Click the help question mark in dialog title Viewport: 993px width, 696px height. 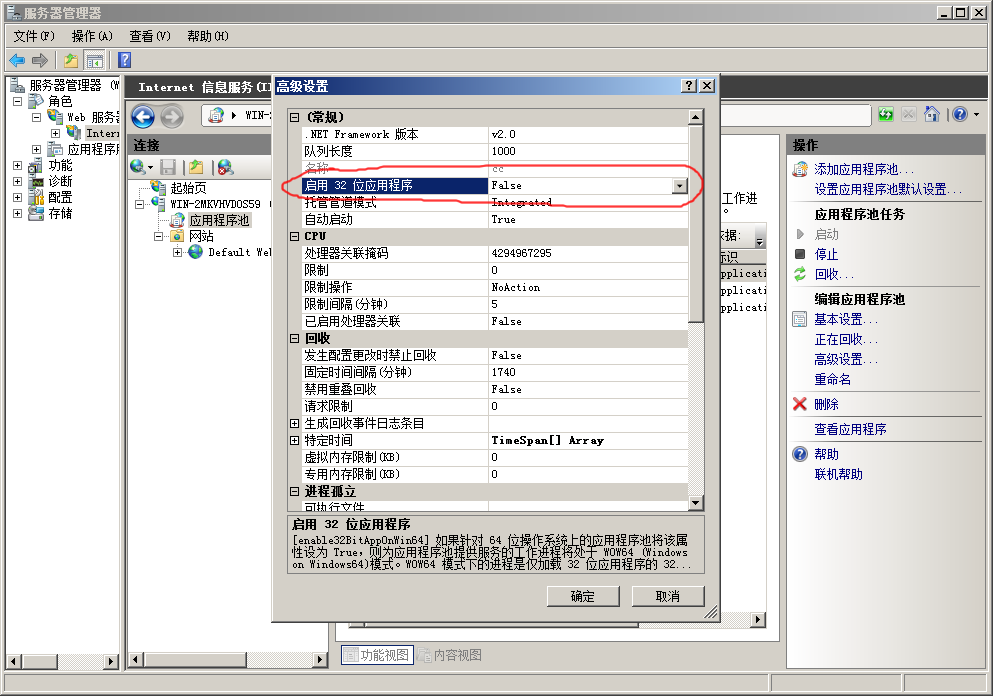coord(689,86)
